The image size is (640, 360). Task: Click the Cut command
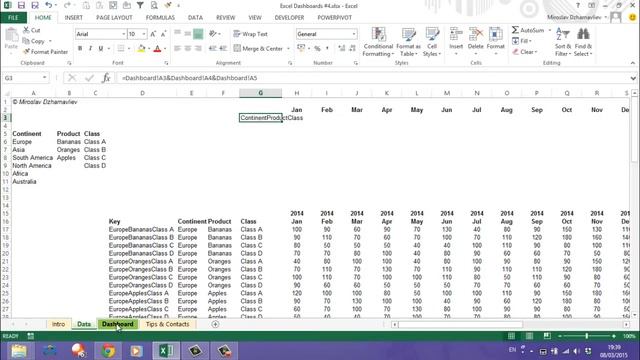point(32,30)
